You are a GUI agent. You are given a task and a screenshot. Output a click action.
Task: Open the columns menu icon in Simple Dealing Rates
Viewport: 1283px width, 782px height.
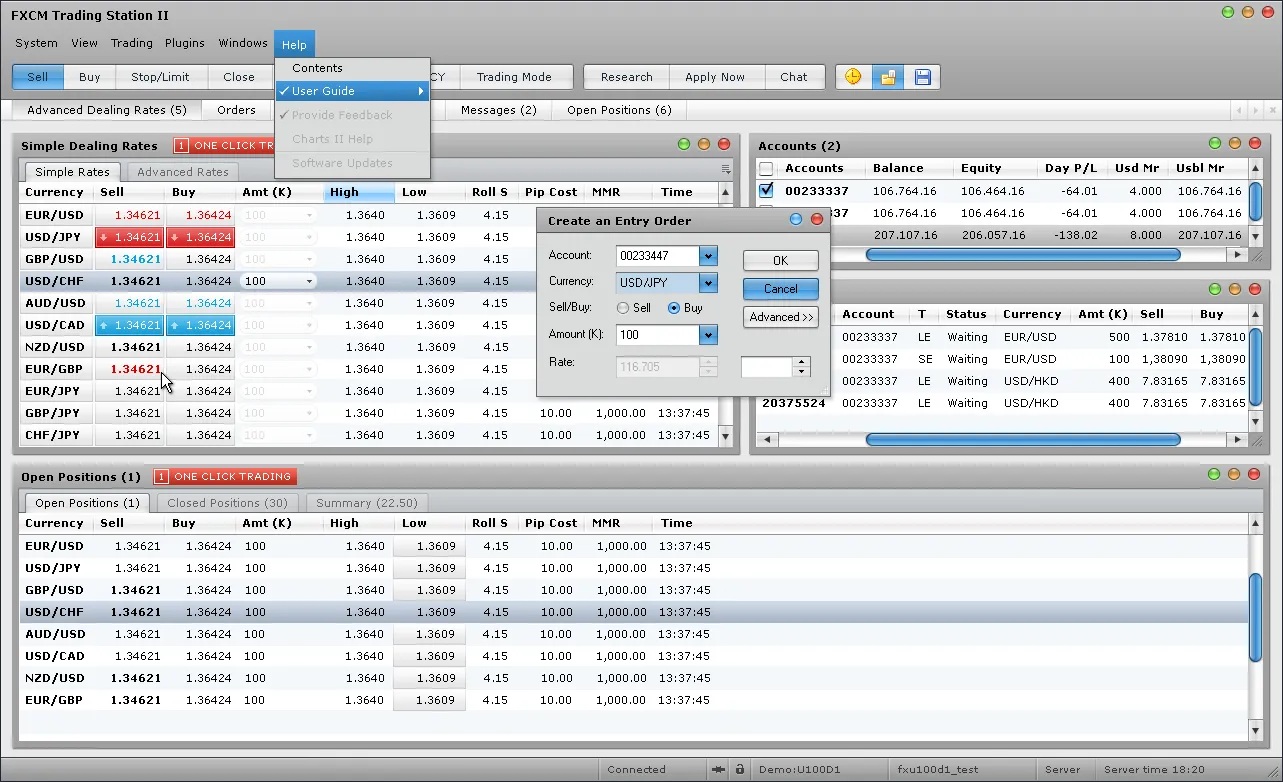click(x=725, y=170)
